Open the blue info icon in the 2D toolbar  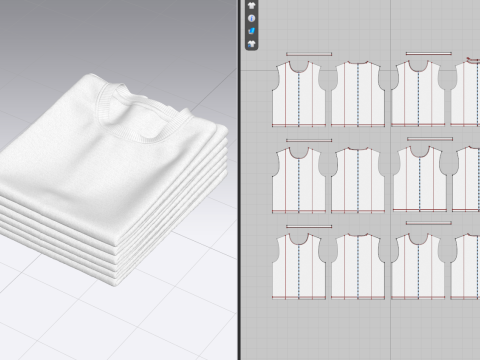tap(252, 18)
